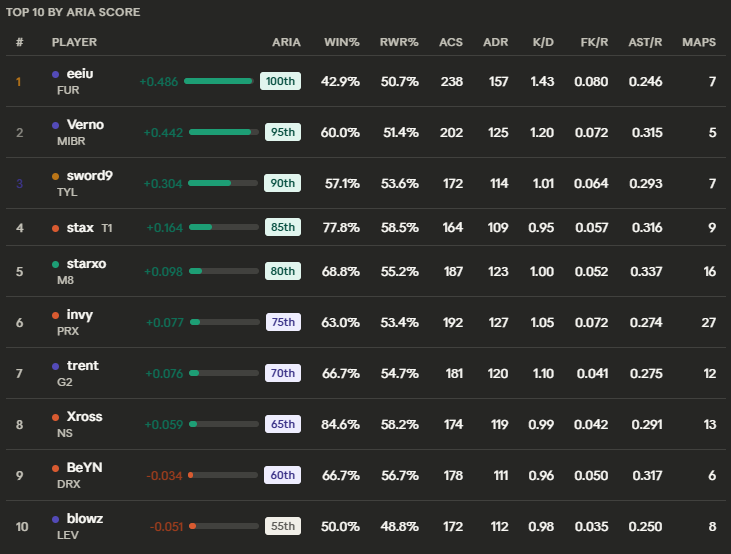Image resolution: width=731 pixels, height=554 pixels.
Task: Click the green role dot beside starxo
Action: click(55, 264)
